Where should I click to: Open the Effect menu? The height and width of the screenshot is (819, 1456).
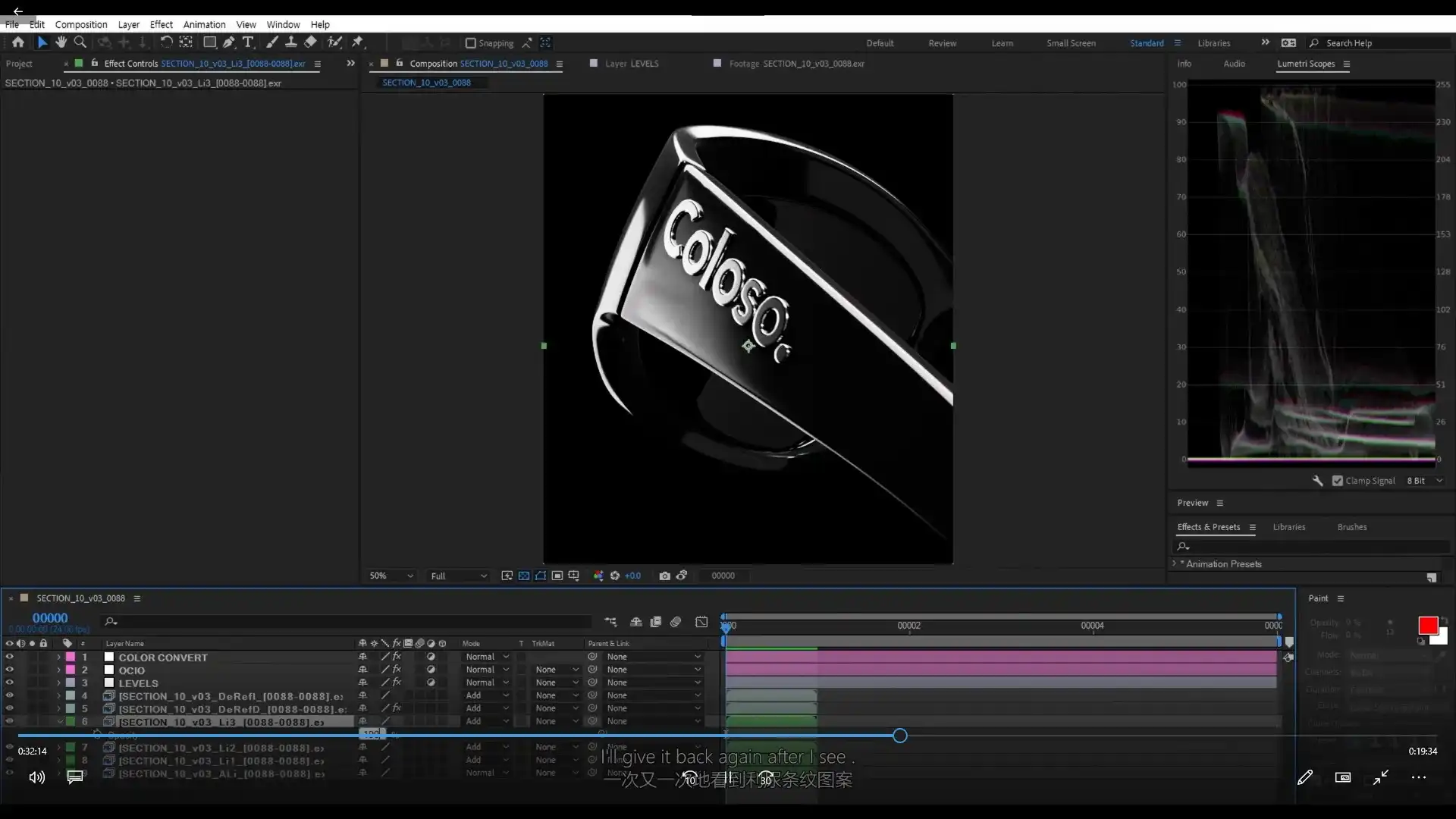point(161,24)
